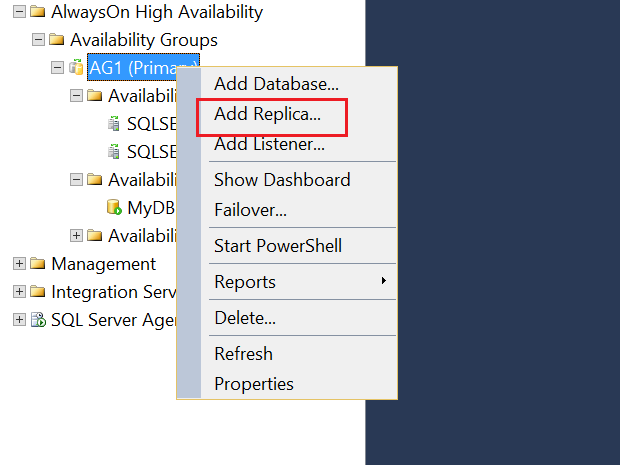
Task: Collapse the Availability Groups node
Action: (38, 41)
